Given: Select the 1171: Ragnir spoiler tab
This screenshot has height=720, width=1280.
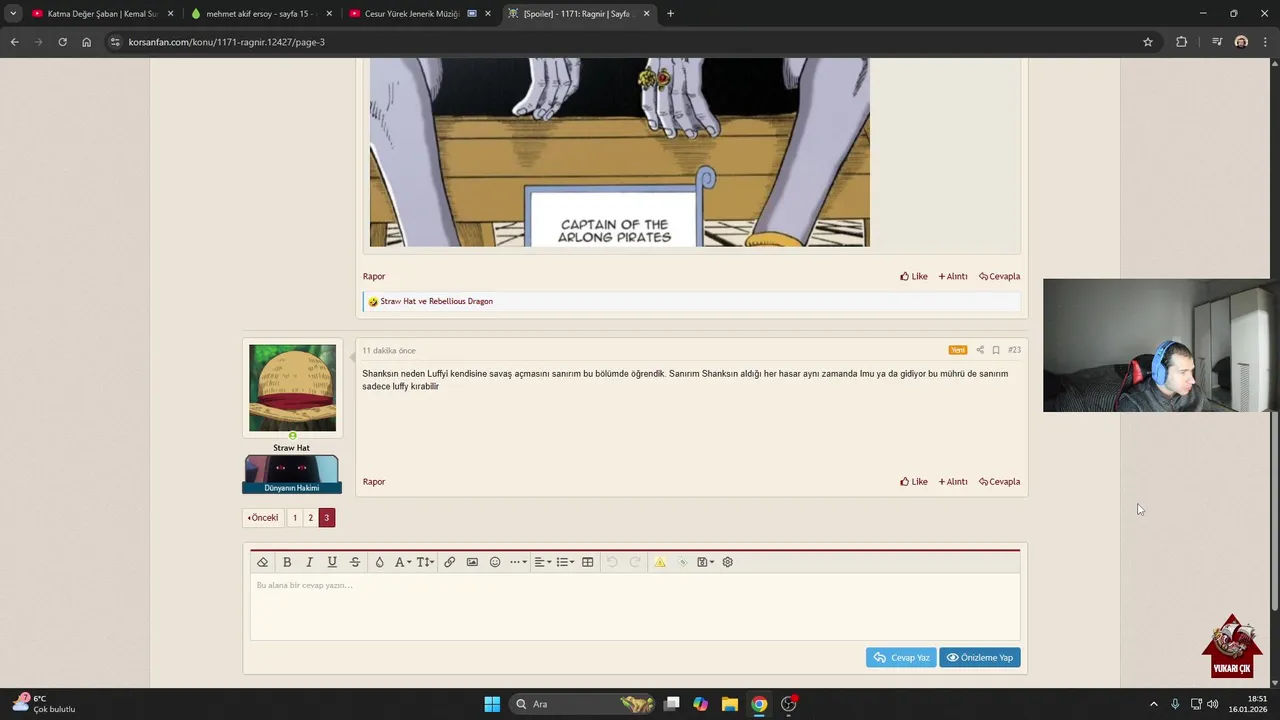Looking at the screenshot, I should (x=579, y=14).
